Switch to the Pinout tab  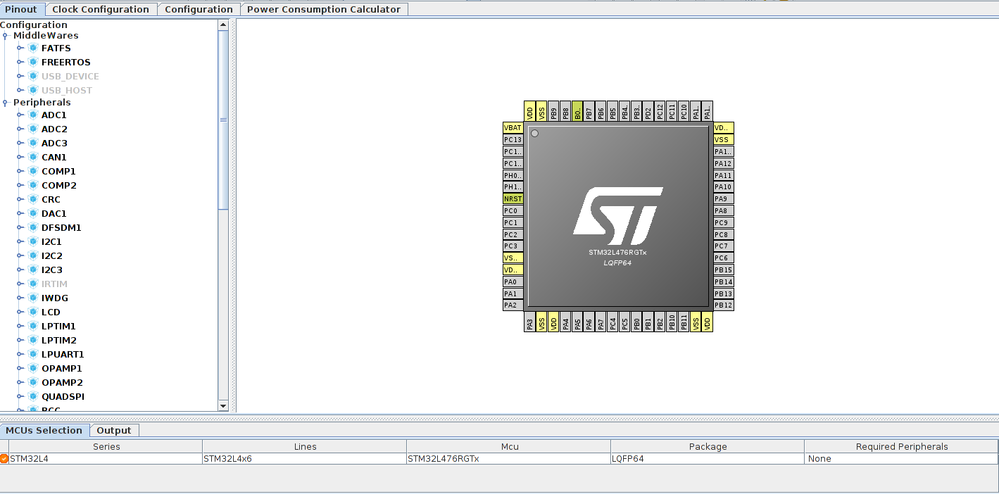click(x=23, y=9)
